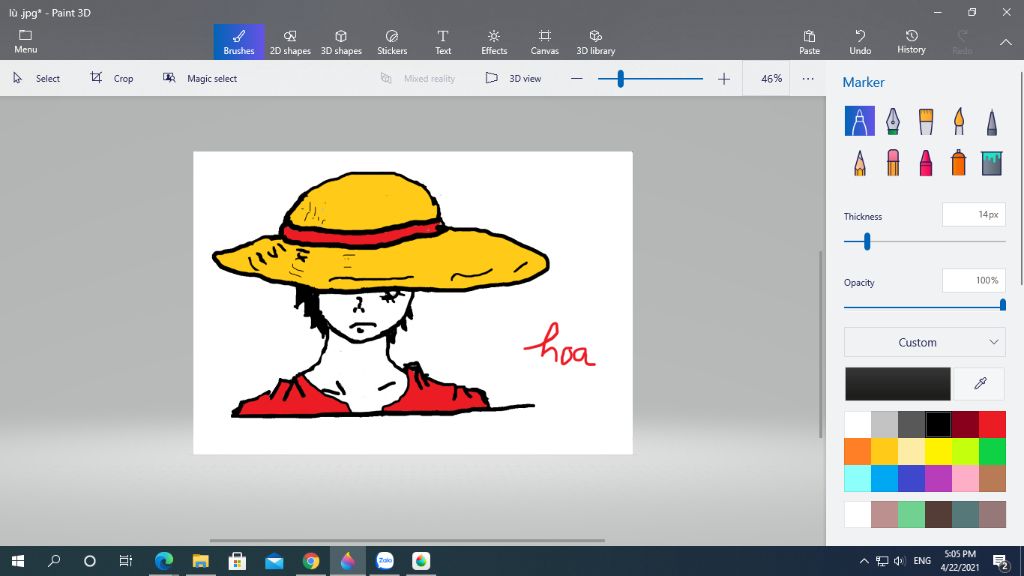1024x576 pixels.
Task: Click the vertical canvas scrollbar
Action: 821,344
